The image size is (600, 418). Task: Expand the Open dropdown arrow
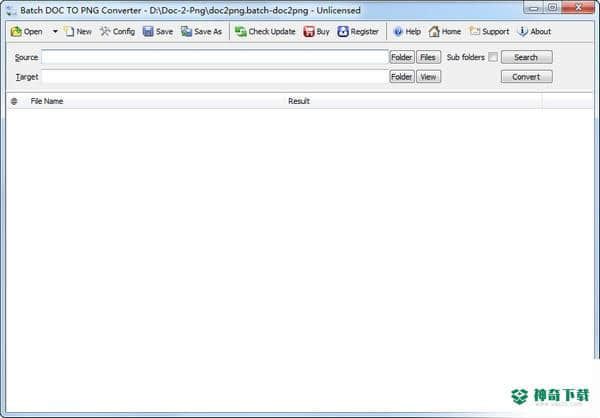pos(55,32)
